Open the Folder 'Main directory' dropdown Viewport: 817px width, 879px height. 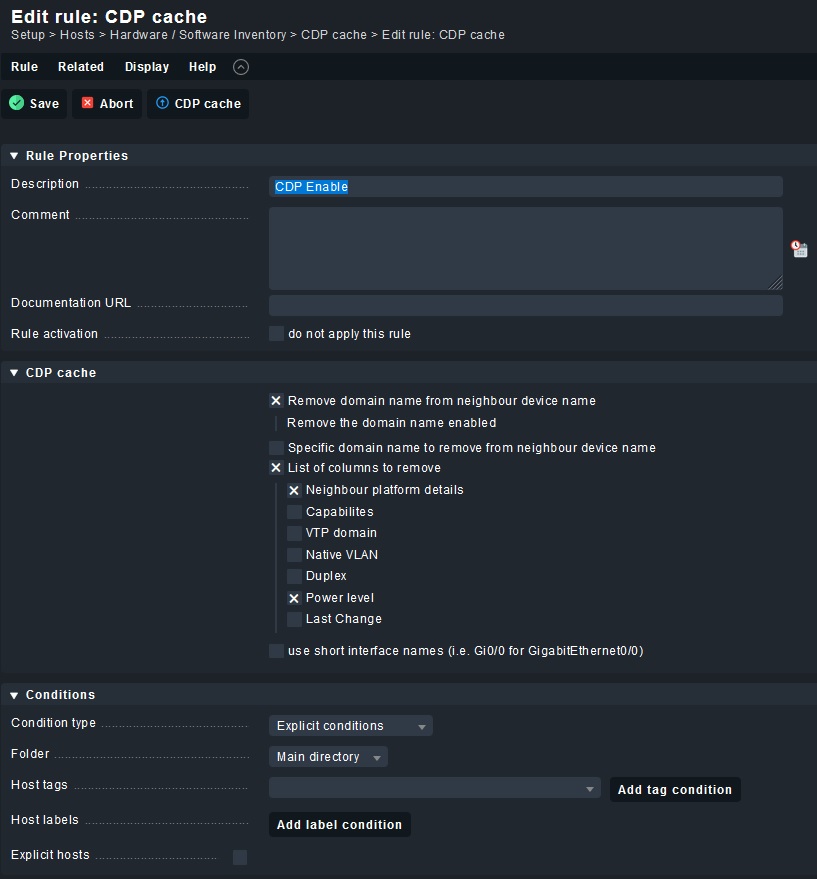tap(328, 757)
